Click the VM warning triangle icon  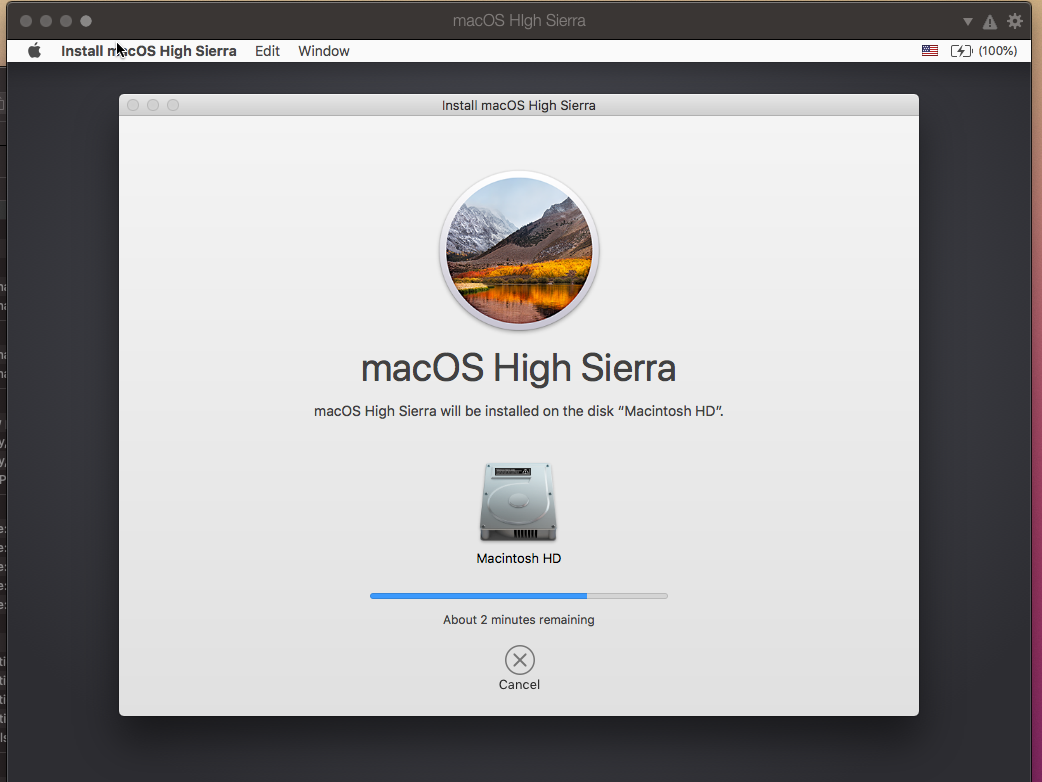[990, 22]
